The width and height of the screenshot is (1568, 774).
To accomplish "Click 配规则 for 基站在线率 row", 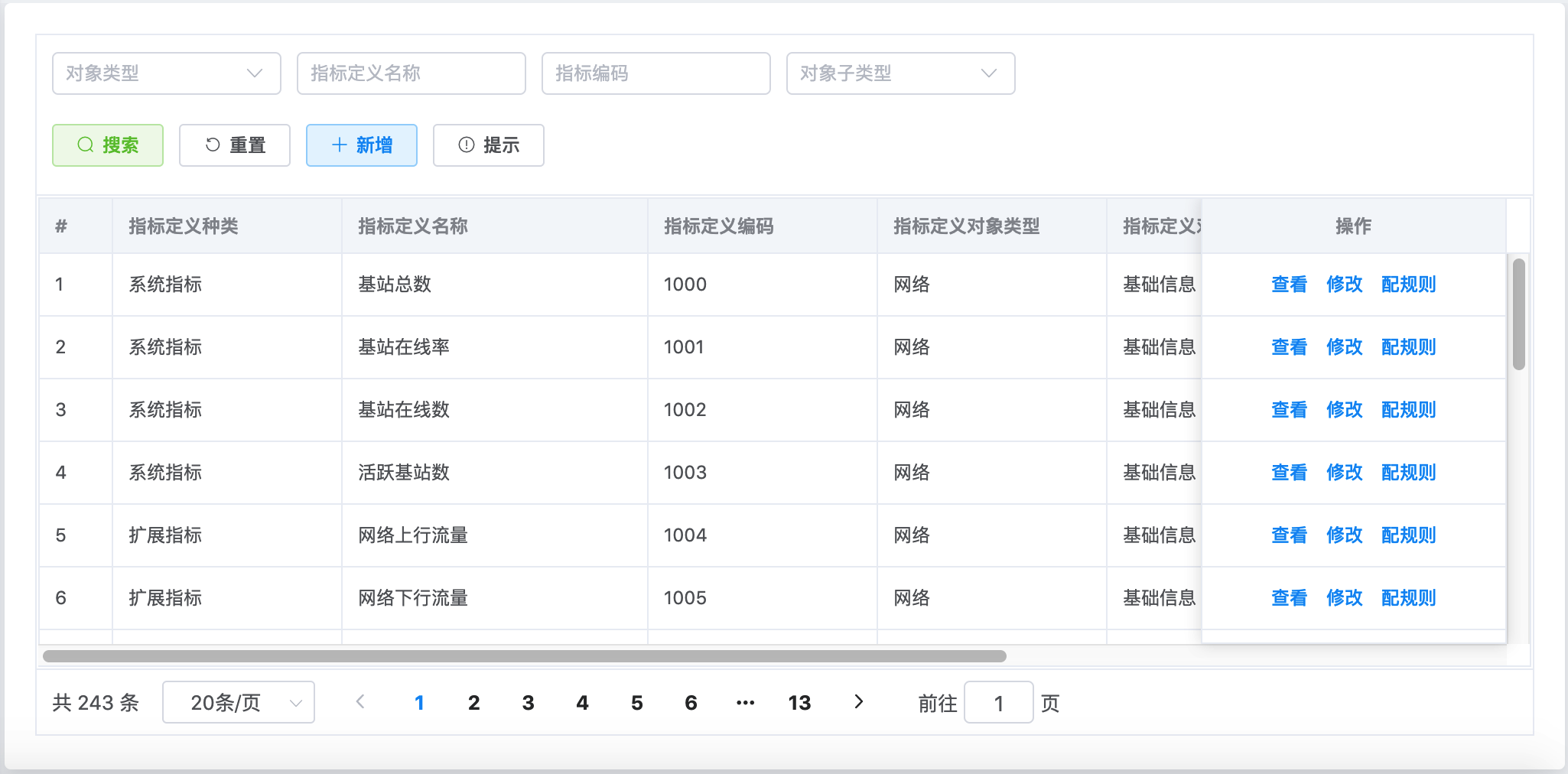I will coord(1409,347).
